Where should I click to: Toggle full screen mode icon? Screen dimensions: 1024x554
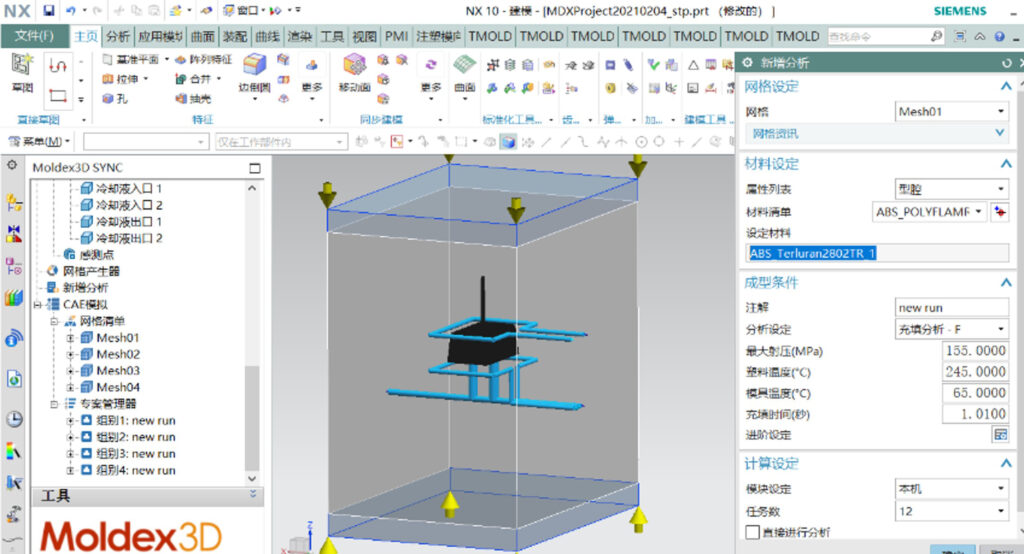(x=959, y=37)
